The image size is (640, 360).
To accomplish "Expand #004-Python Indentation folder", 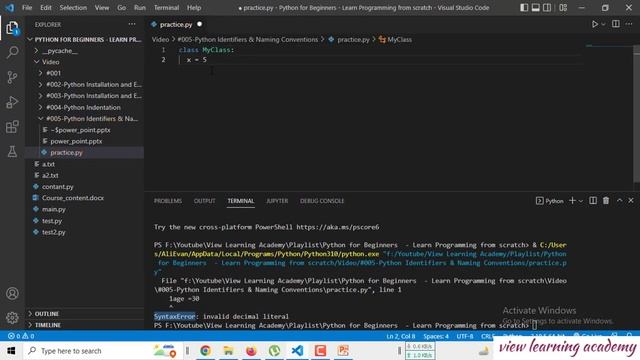I will coord(84,107).
